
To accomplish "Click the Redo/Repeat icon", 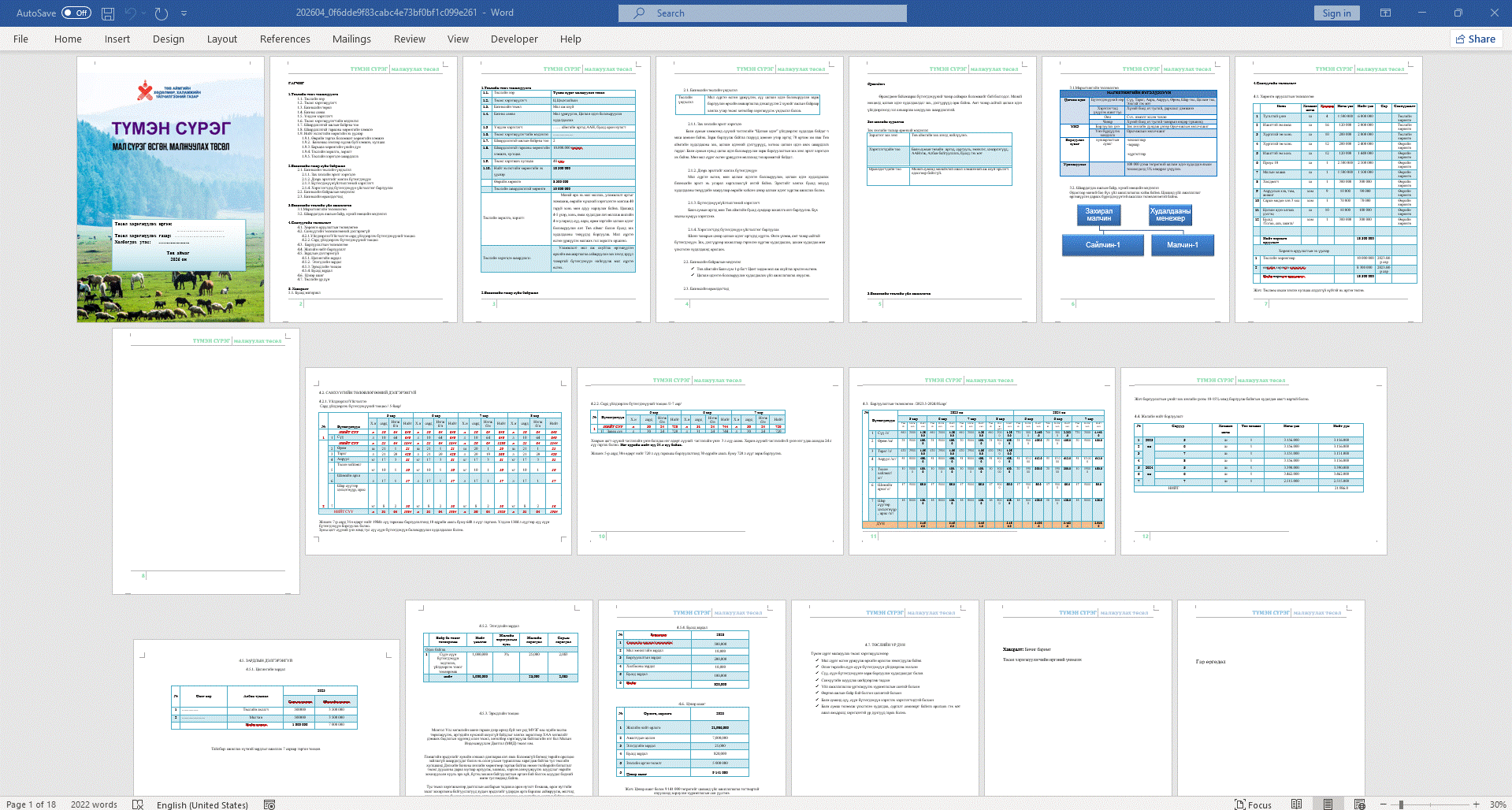I will 162,13.
